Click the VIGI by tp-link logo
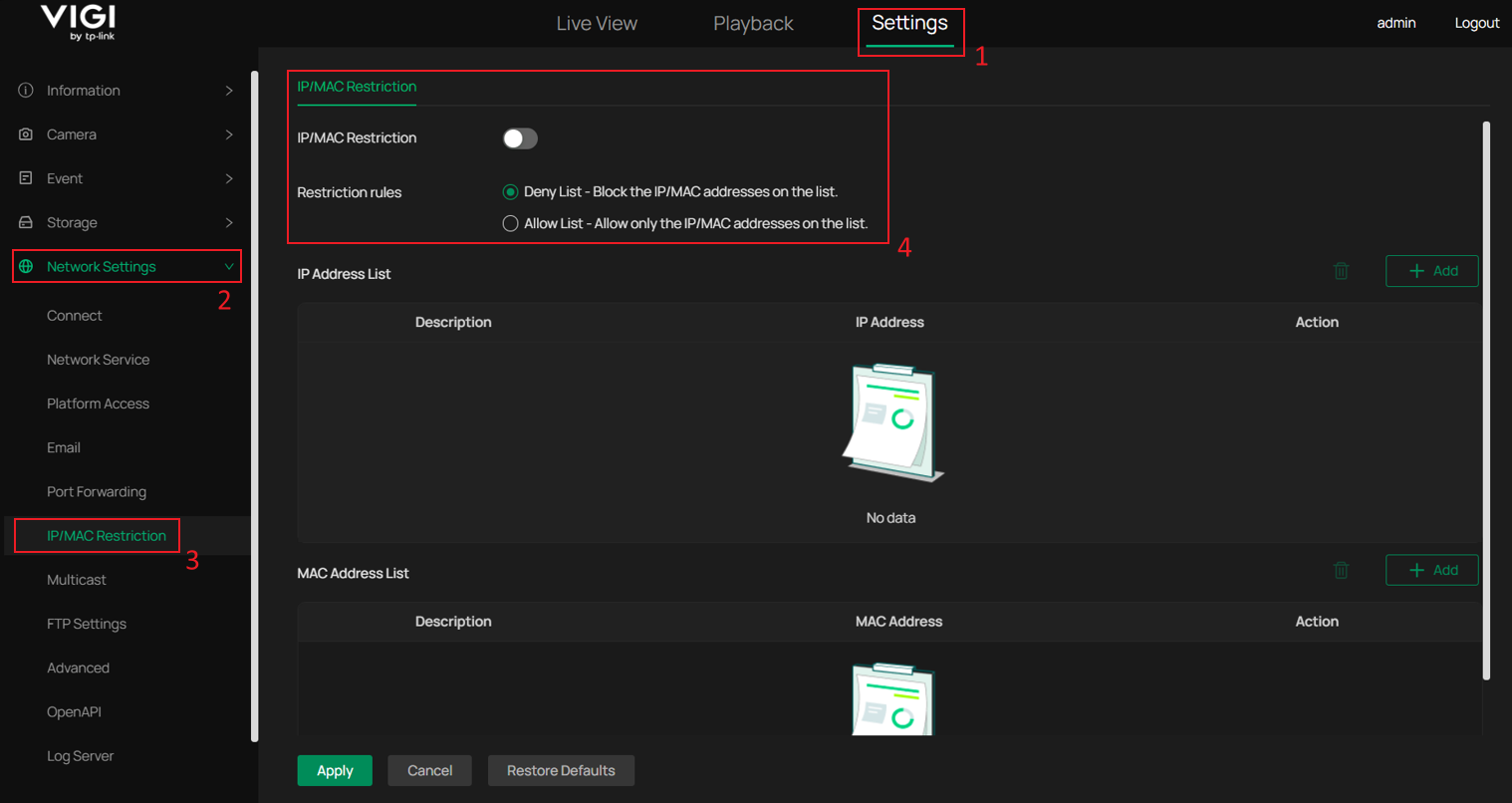Viewport: 1512px width, 803px height. pos(78,22)
